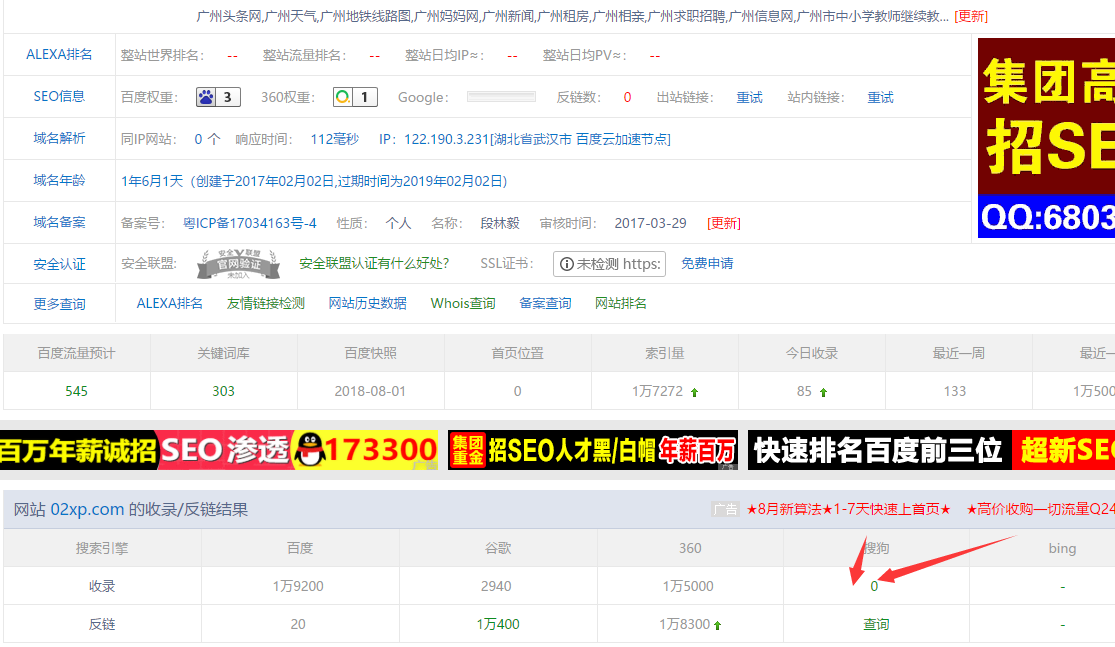
Task: Click the Baidu weight paw badge
Action: pos(218,97)
